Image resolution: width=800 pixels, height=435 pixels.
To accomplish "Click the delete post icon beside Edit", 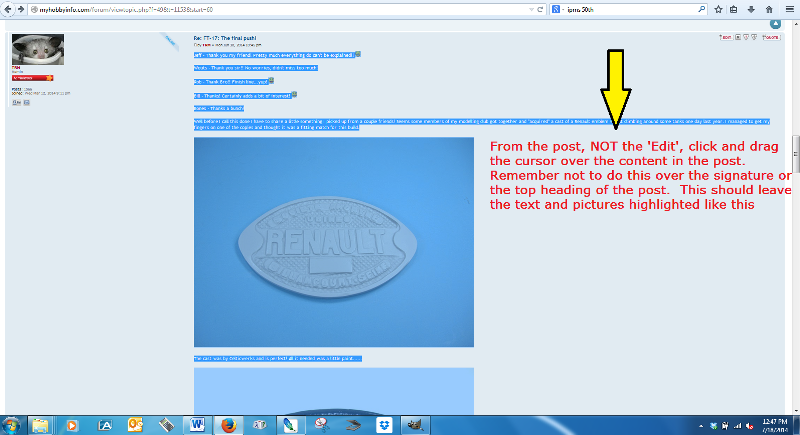I will coord(738,37).
